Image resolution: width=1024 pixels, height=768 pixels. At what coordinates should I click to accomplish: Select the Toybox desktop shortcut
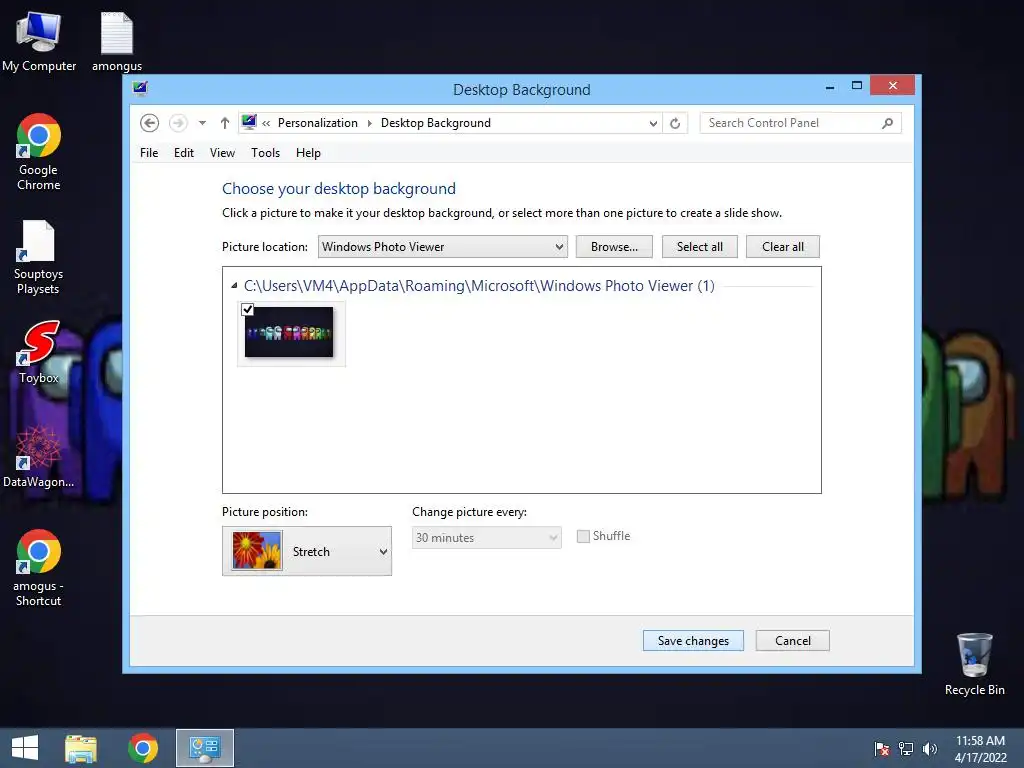39,352
